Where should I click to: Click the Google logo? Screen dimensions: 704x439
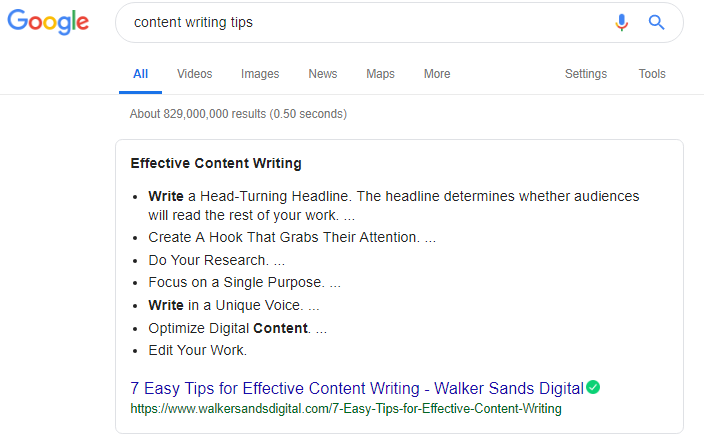coord(48,22)
